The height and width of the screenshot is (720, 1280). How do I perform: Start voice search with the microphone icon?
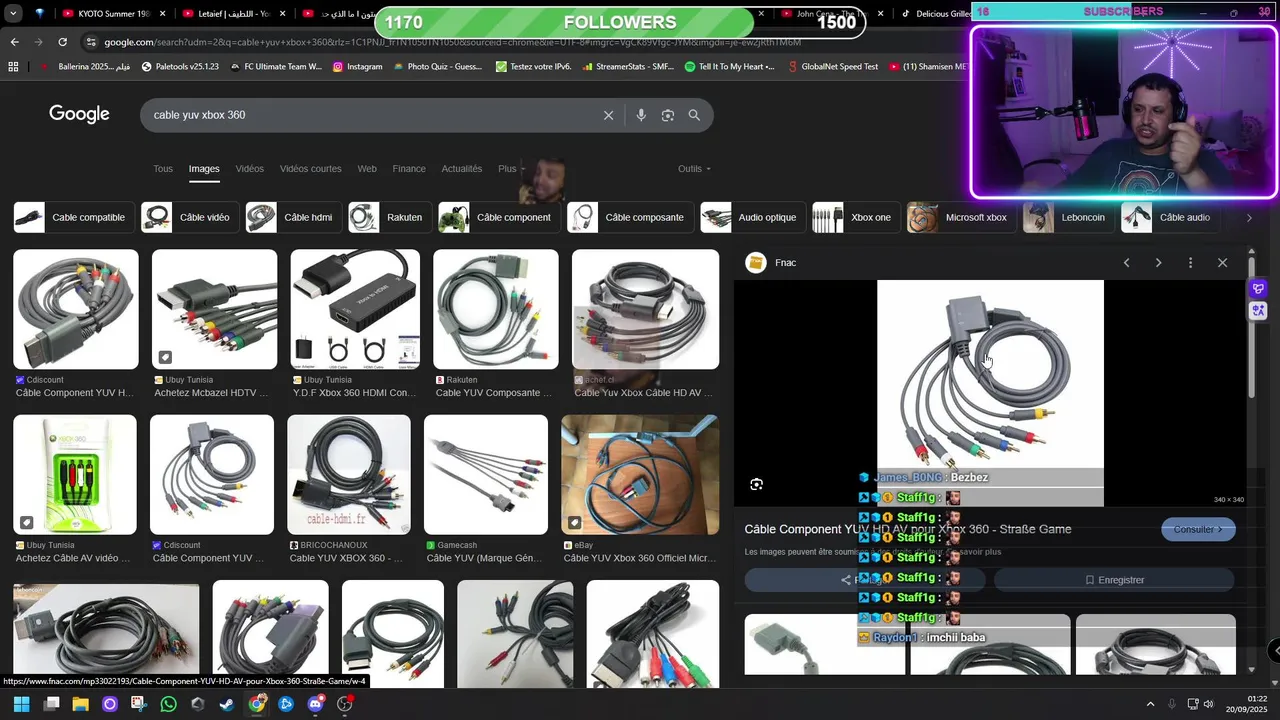pos(641,115)
